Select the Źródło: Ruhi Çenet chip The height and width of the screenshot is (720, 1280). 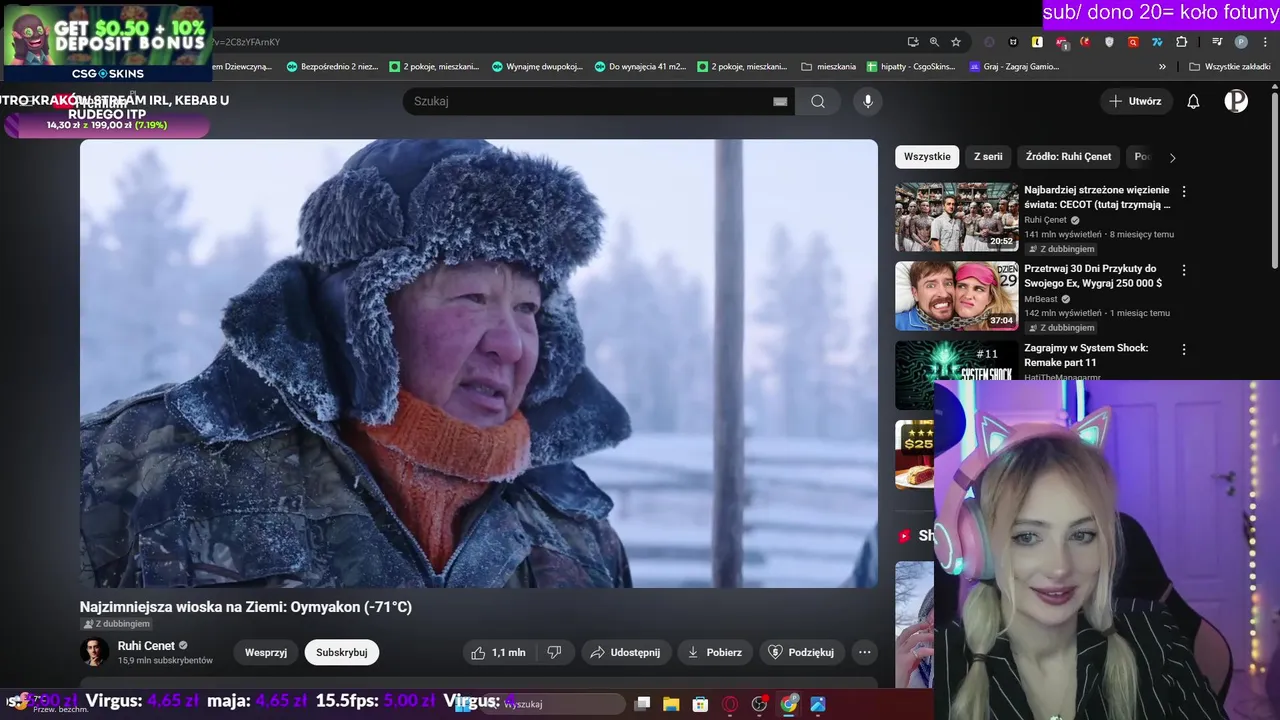click(1068, 157)
